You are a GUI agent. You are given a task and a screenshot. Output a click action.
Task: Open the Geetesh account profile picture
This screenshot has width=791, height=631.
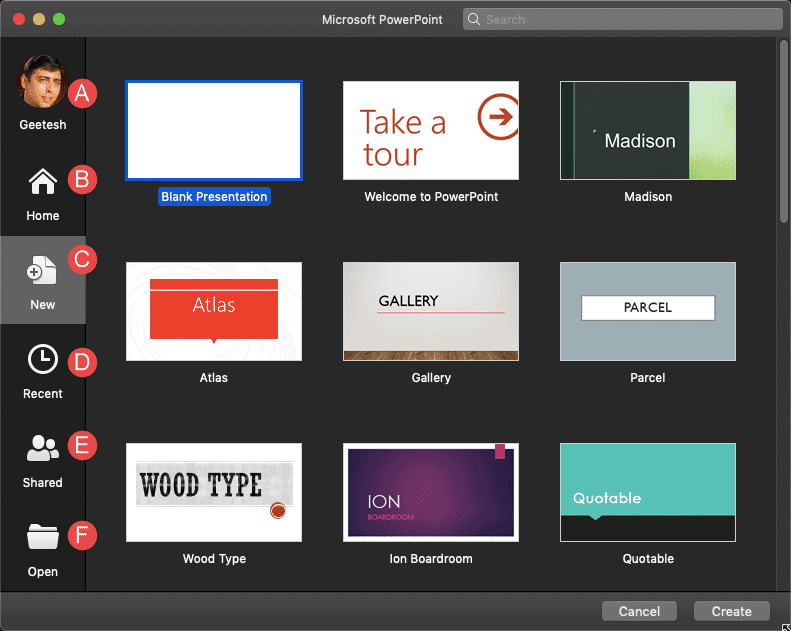[x=42, y=82]
